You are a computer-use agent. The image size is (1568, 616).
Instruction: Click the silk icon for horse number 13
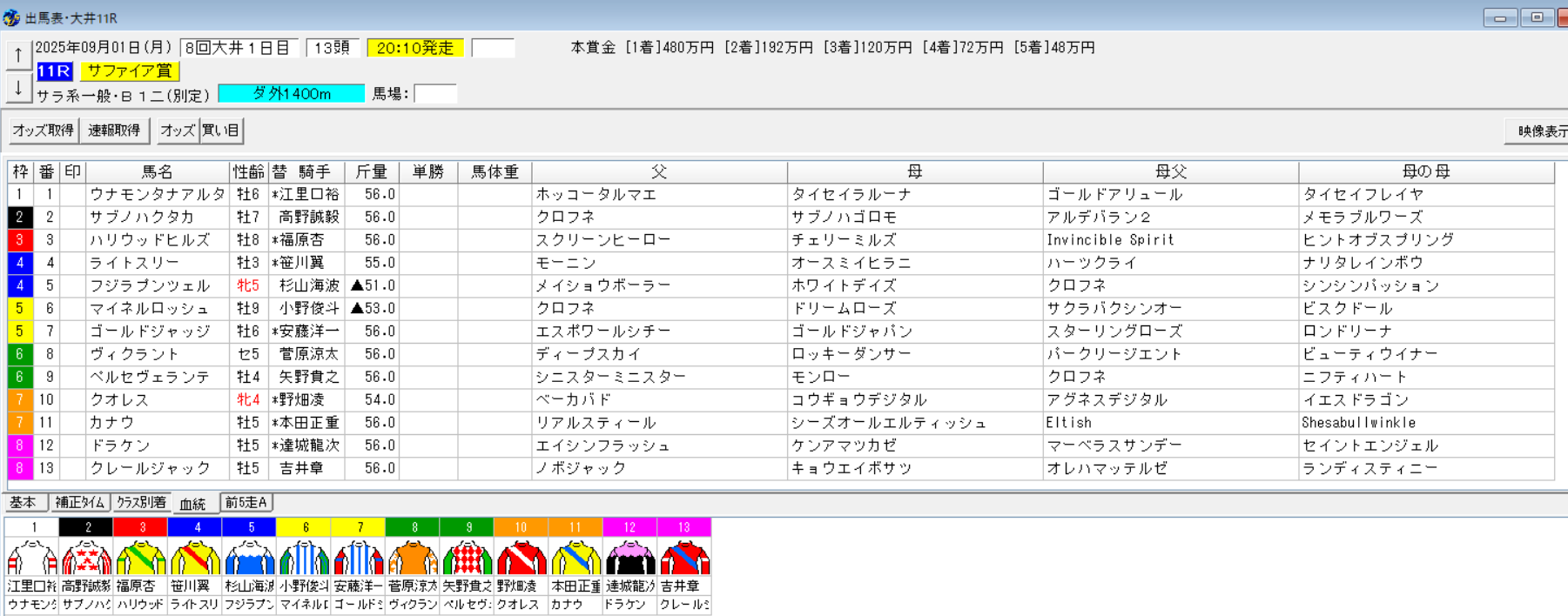pyautogui.click(x=684, y=557)
